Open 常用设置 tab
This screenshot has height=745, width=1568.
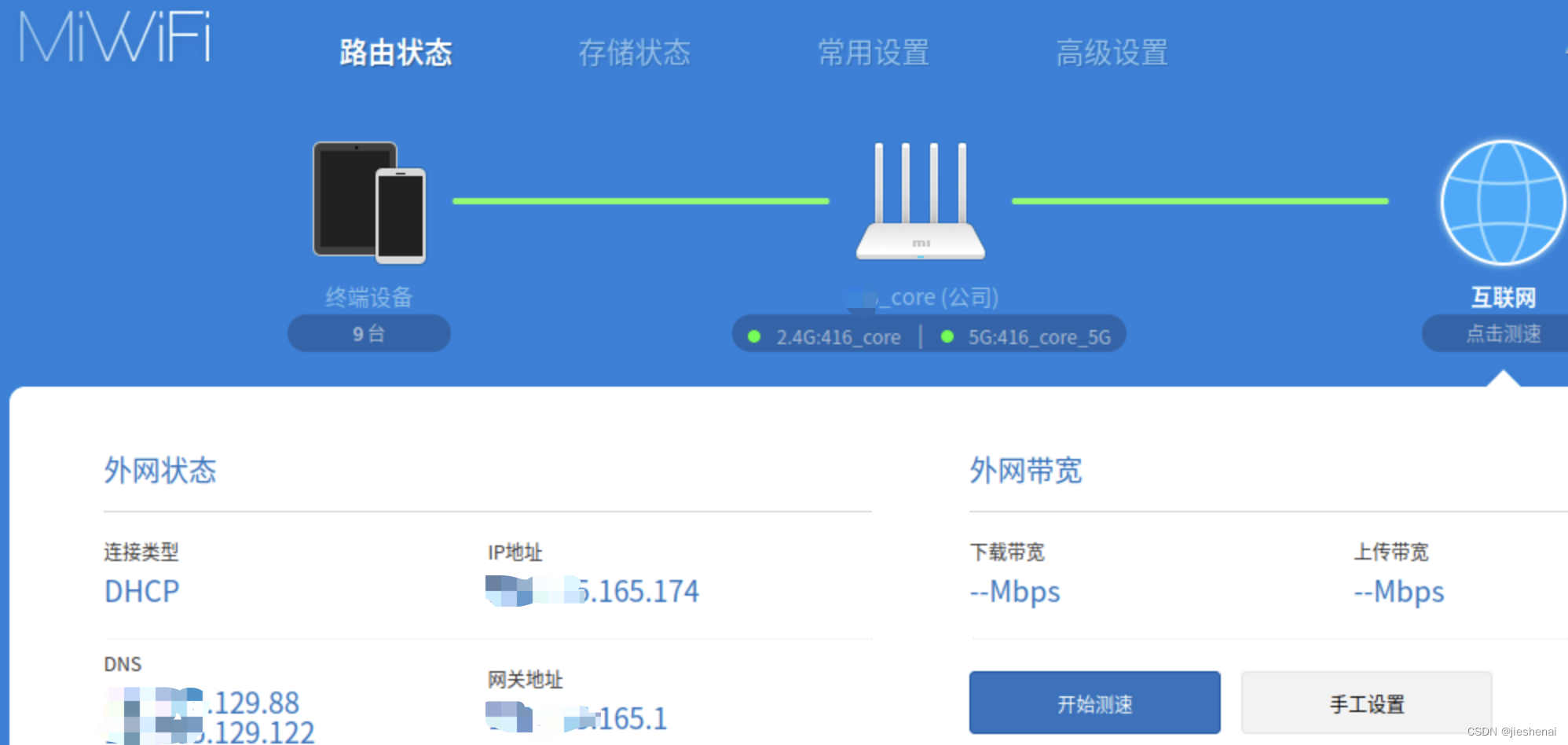[x=874, y=53]
